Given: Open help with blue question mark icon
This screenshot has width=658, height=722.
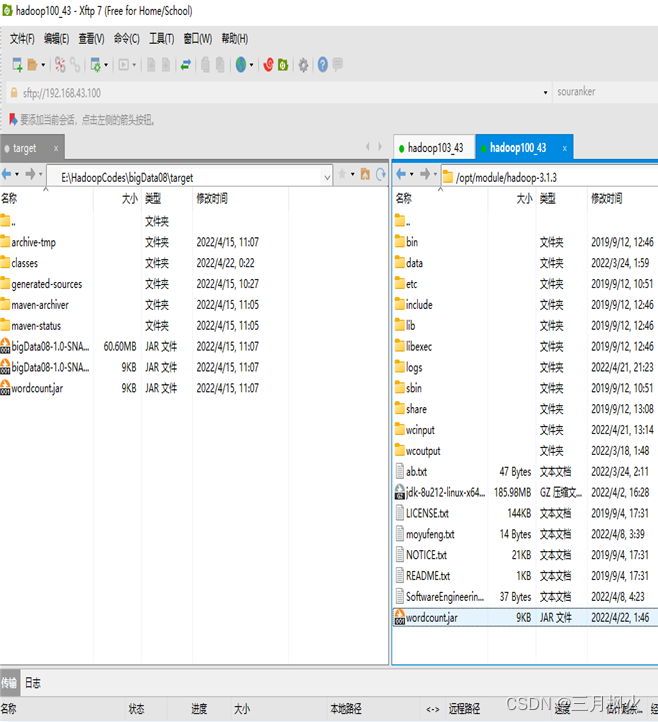Looking at the screenshot, I should coord(323,65).
